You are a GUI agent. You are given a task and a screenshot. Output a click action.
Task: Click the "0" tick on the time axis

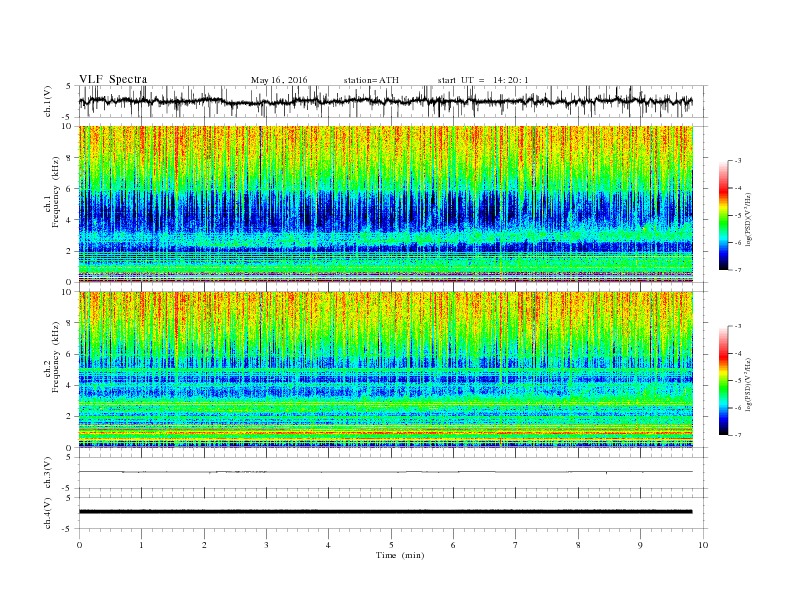[x=79, y=545]
